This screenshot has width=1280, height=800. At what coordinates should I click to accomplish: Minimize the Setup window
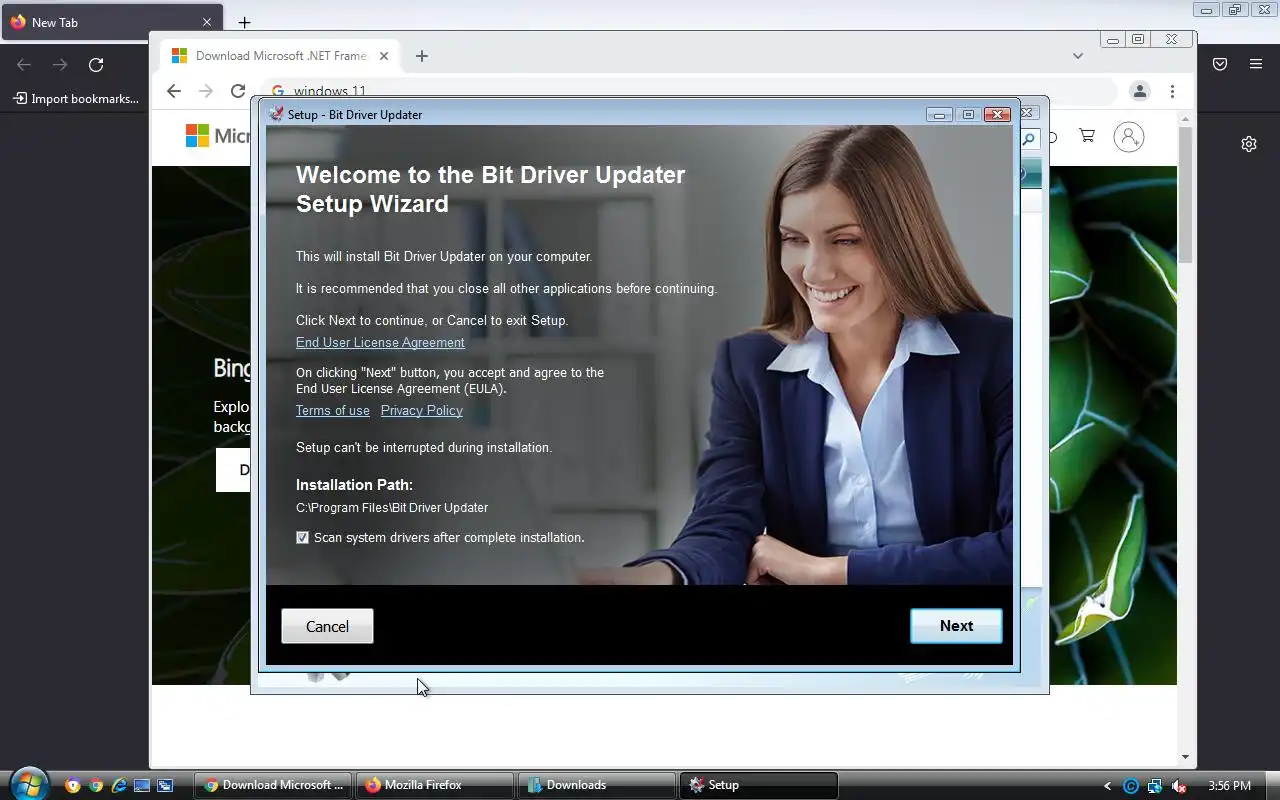click(x=938, y=114)
